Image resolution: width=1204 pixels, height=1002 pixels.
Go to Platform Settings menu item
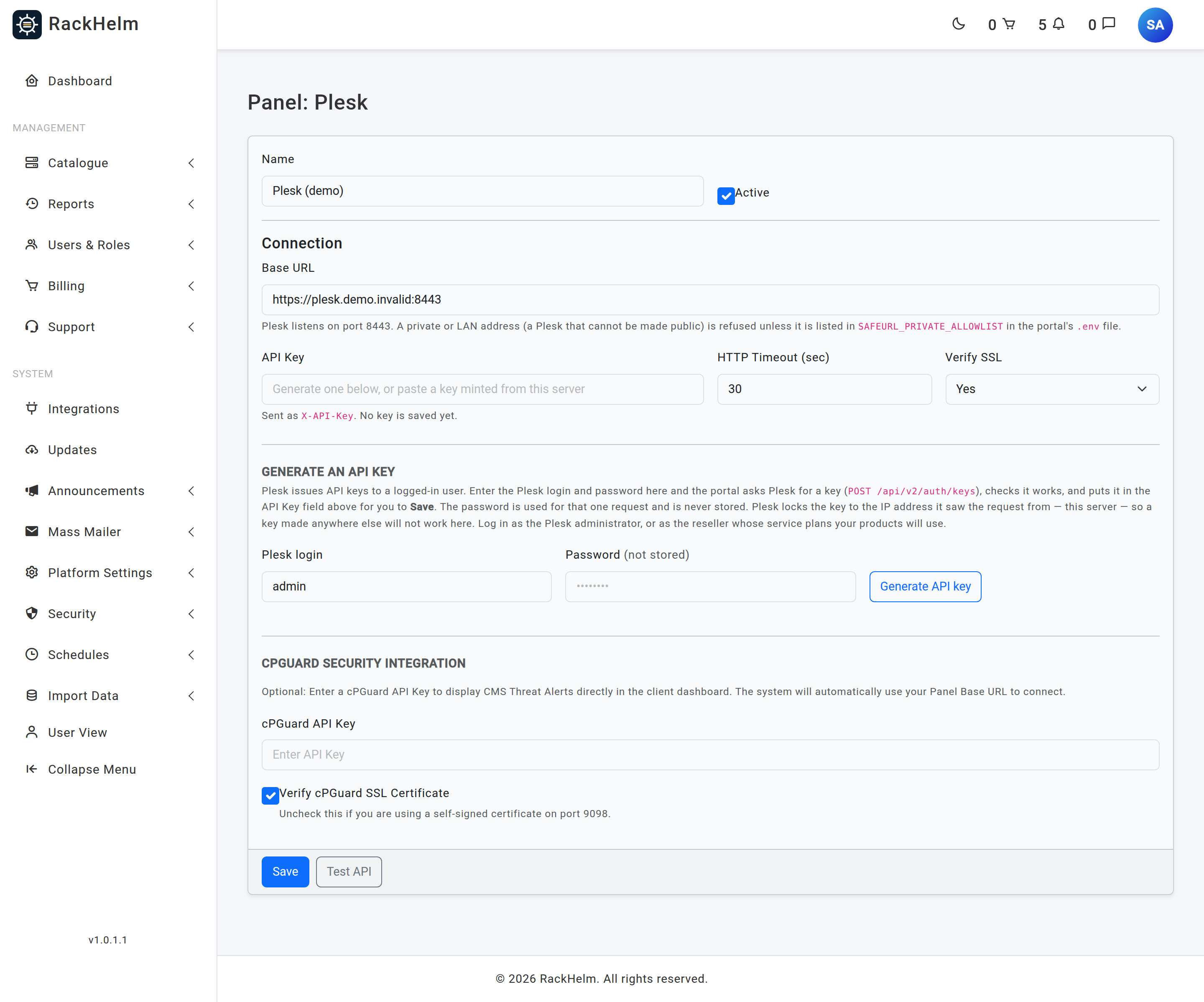[108, 573]
